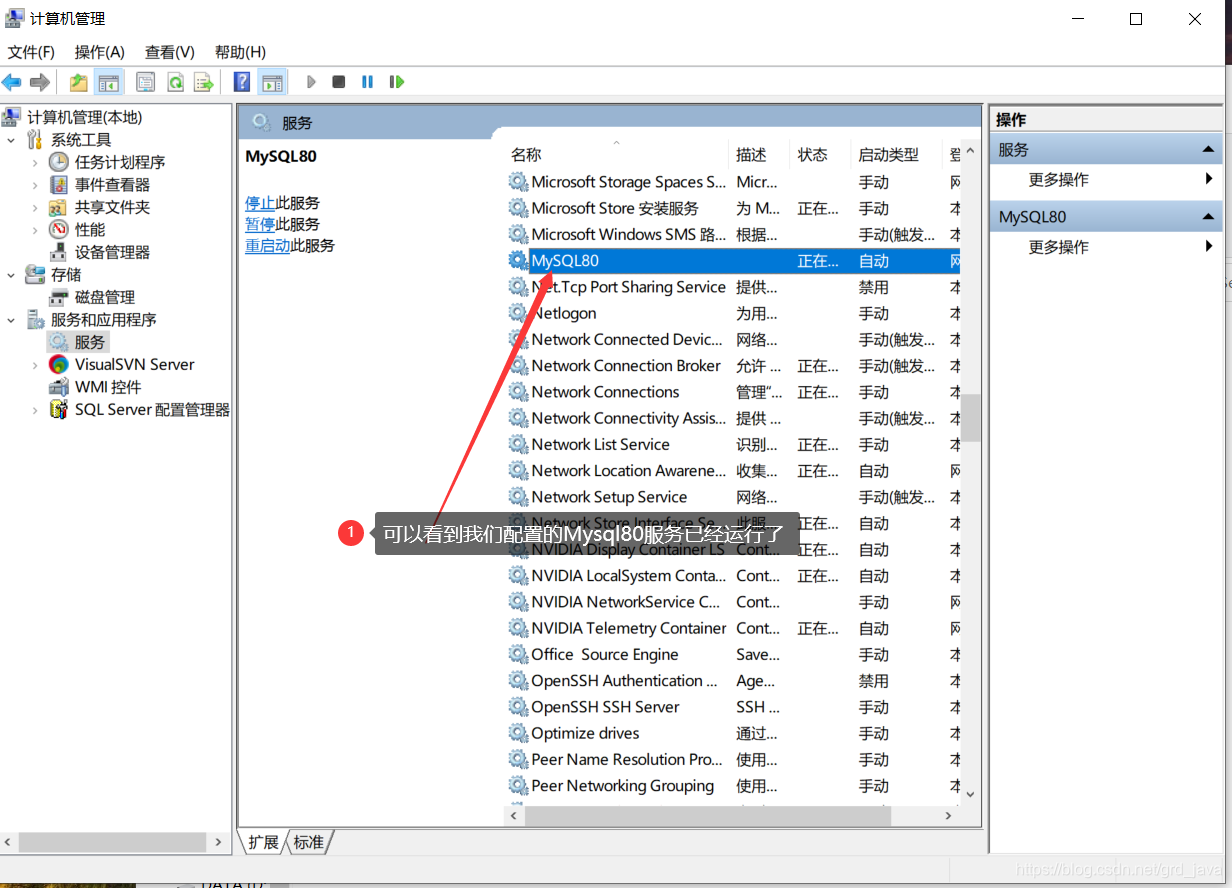
Task: Open the 帮助(H) menu
Action: 240,52
